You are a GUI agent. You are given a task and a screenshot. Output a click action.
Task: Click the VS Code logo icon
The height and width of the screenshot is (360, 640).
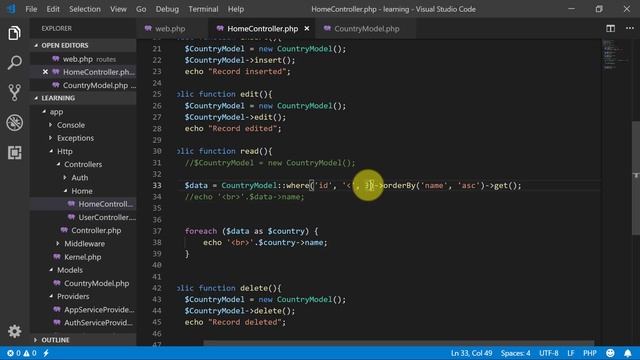coord(11,9)
